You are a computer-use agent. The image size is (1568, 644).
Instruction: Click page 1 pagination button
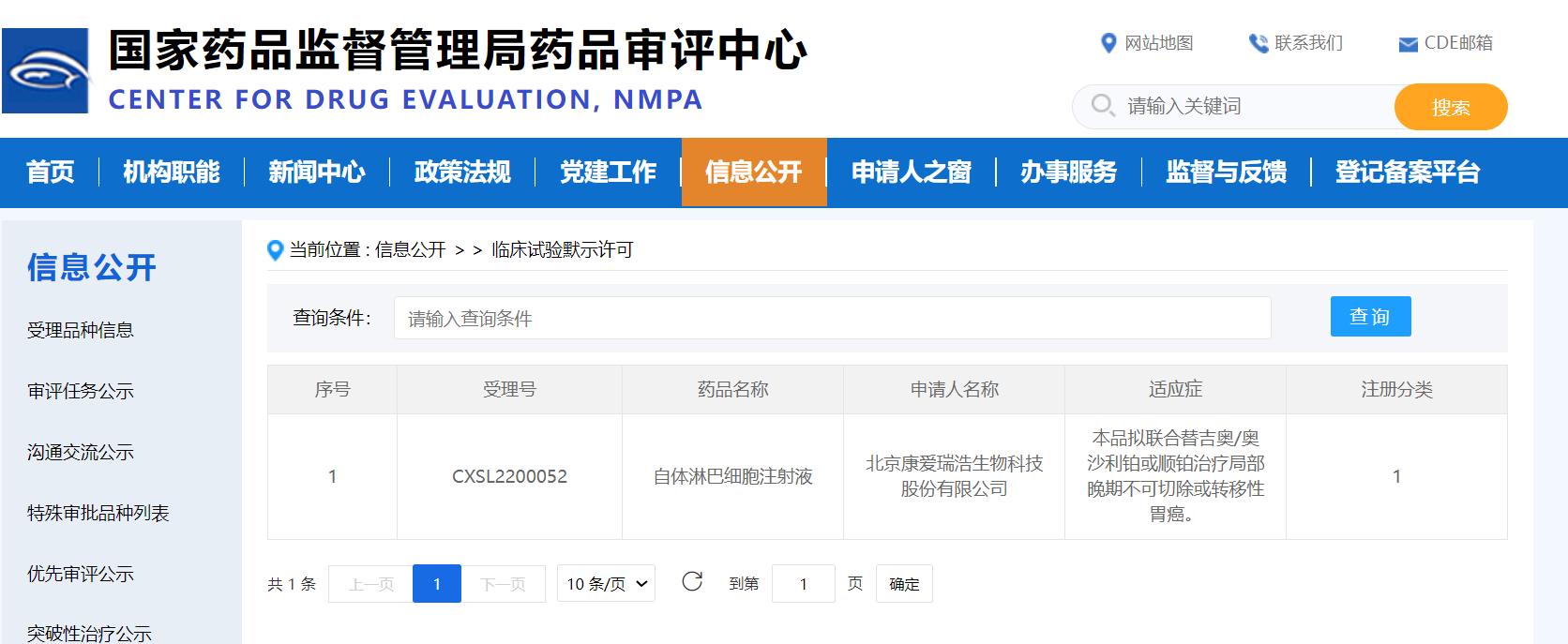point(437,583)
